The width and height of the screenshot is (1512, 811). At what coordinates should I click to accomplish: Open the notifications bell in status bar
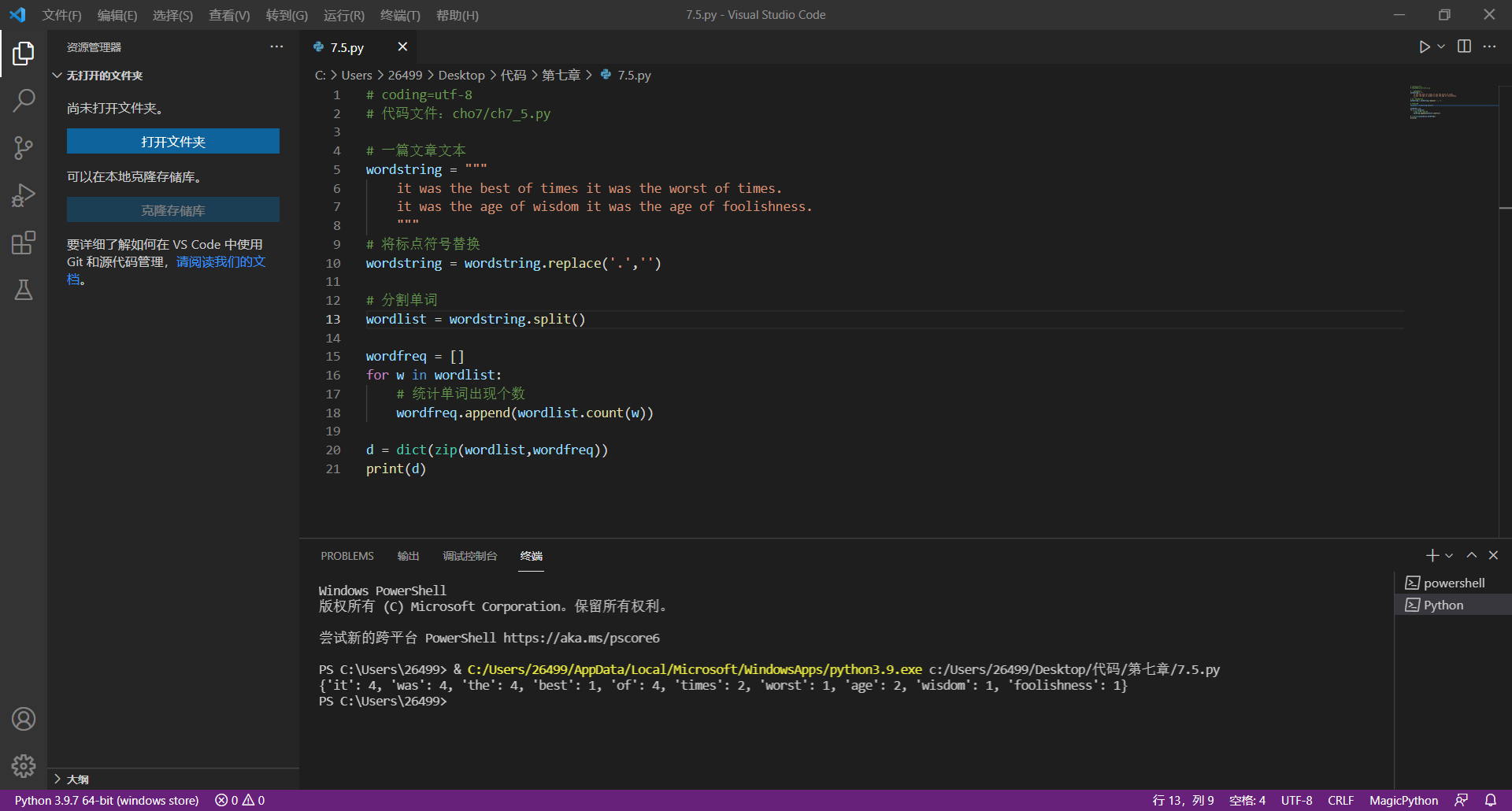1491,800
